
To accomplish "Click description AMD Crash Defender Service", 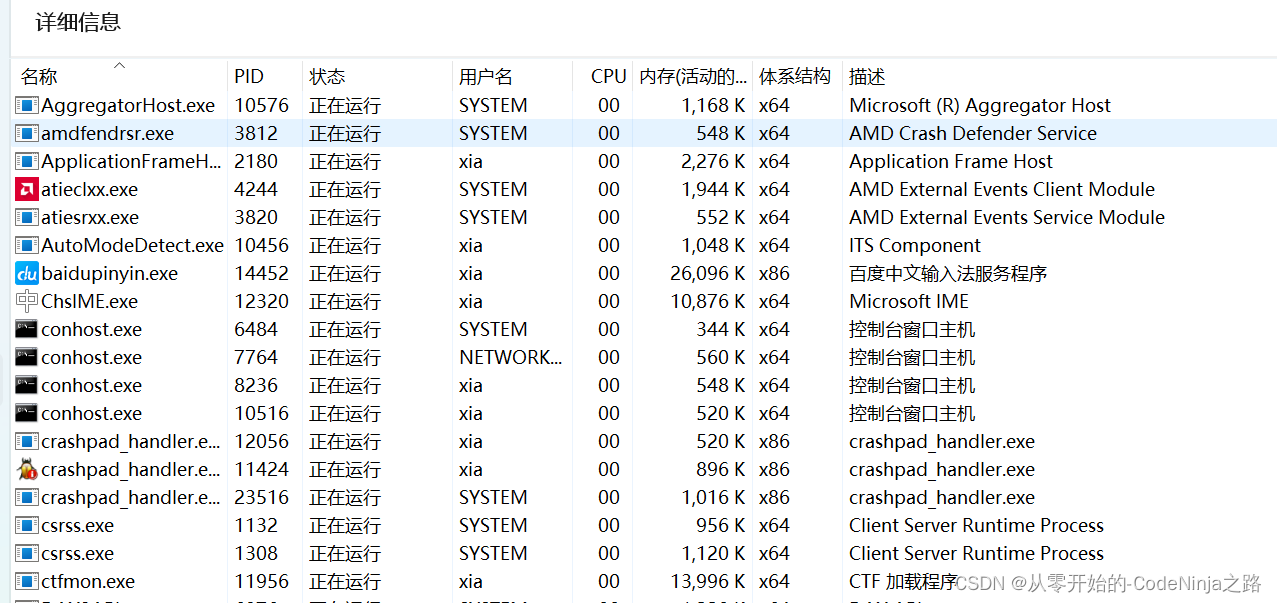I will click(x=973, y=133).
